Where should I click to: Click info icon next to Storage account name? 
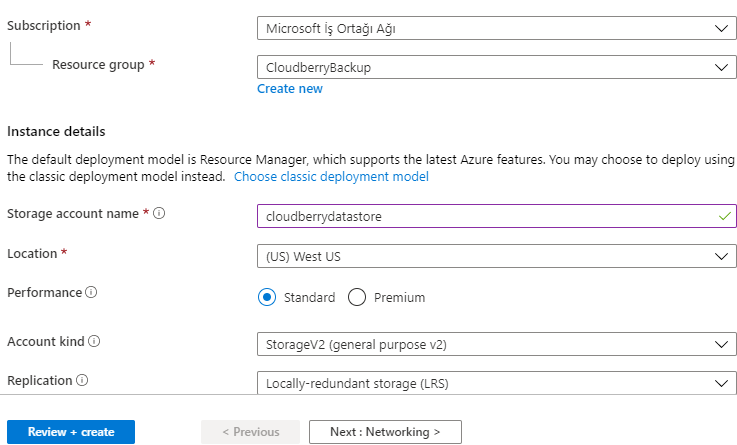click(159, 213)
